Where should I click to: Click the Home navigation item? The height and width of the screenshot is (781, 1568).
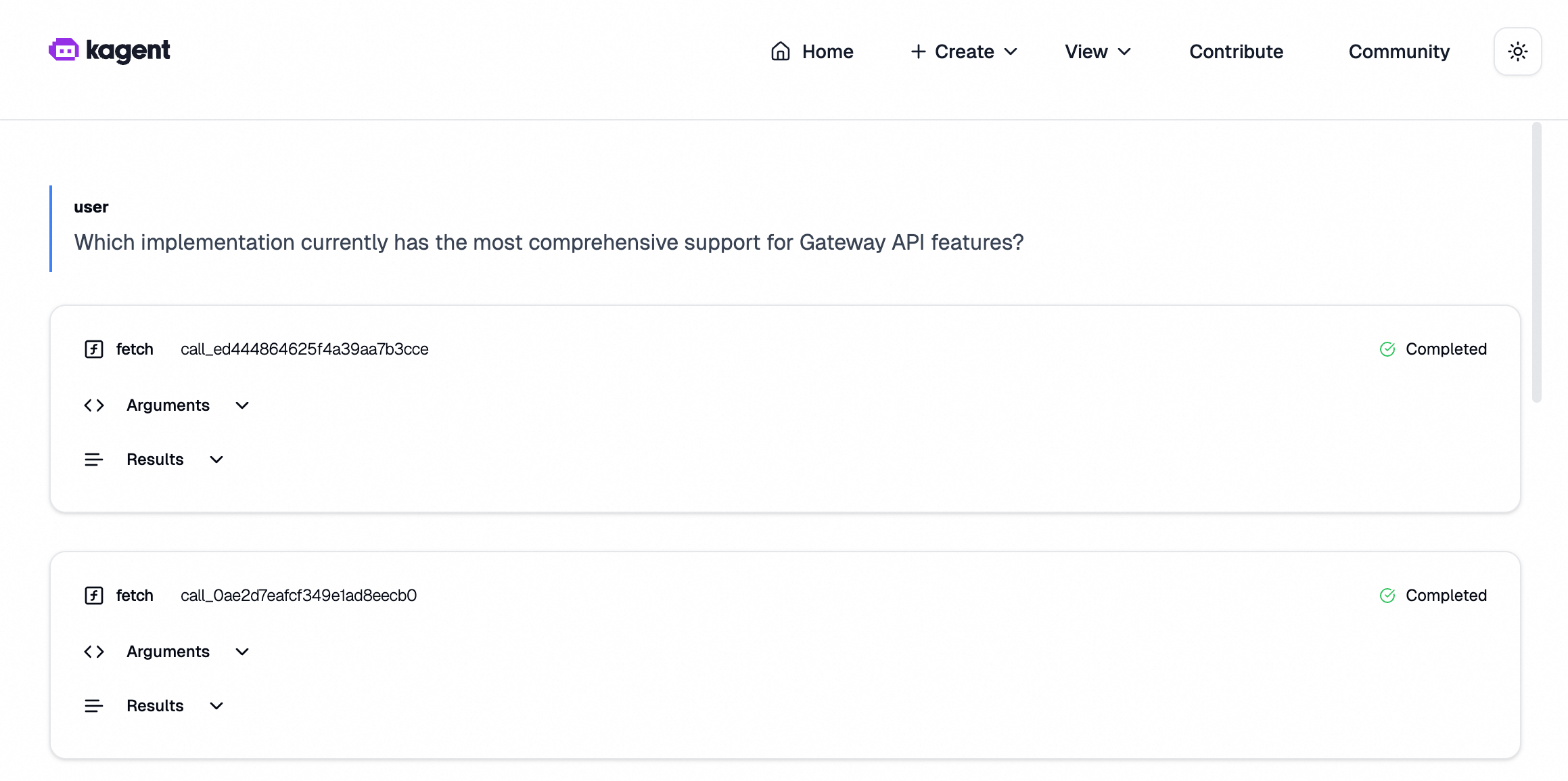827,51
